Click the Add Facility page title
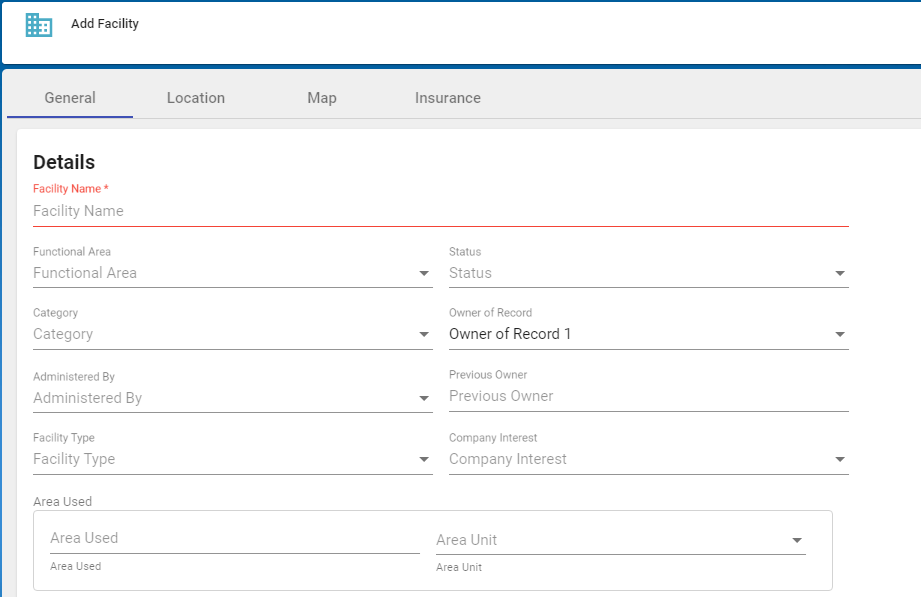This screenshot has height=597, width=921. coord(105,24)
